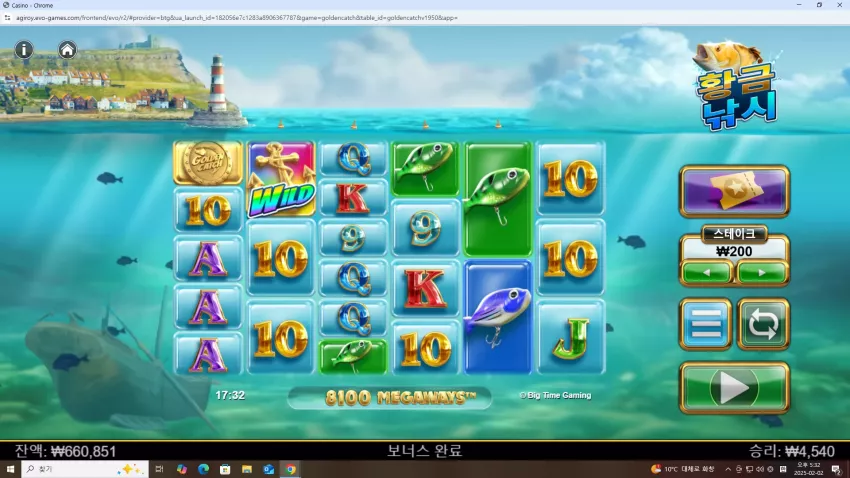
Task: Click the win amount ₩4,540 text
Action: pos(792,451)
